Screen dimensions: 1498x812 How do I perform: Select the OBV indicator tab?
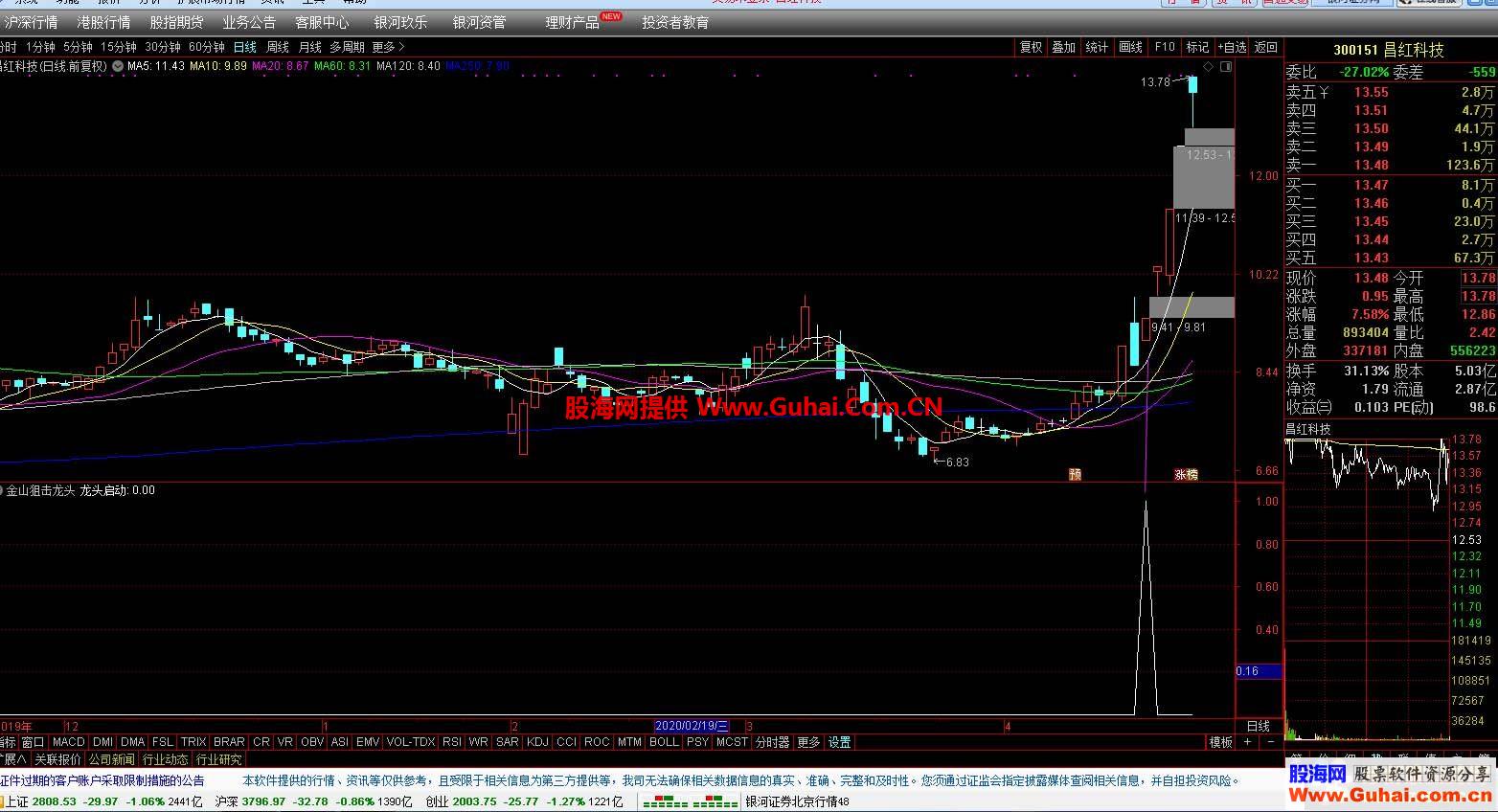tap(312, 742)
